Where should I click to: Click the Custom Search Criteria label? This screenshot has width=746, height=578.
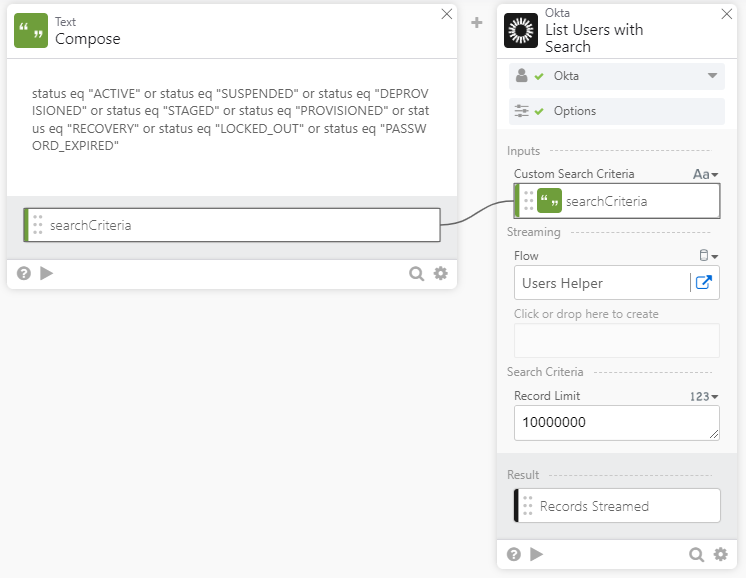(574, 174)
